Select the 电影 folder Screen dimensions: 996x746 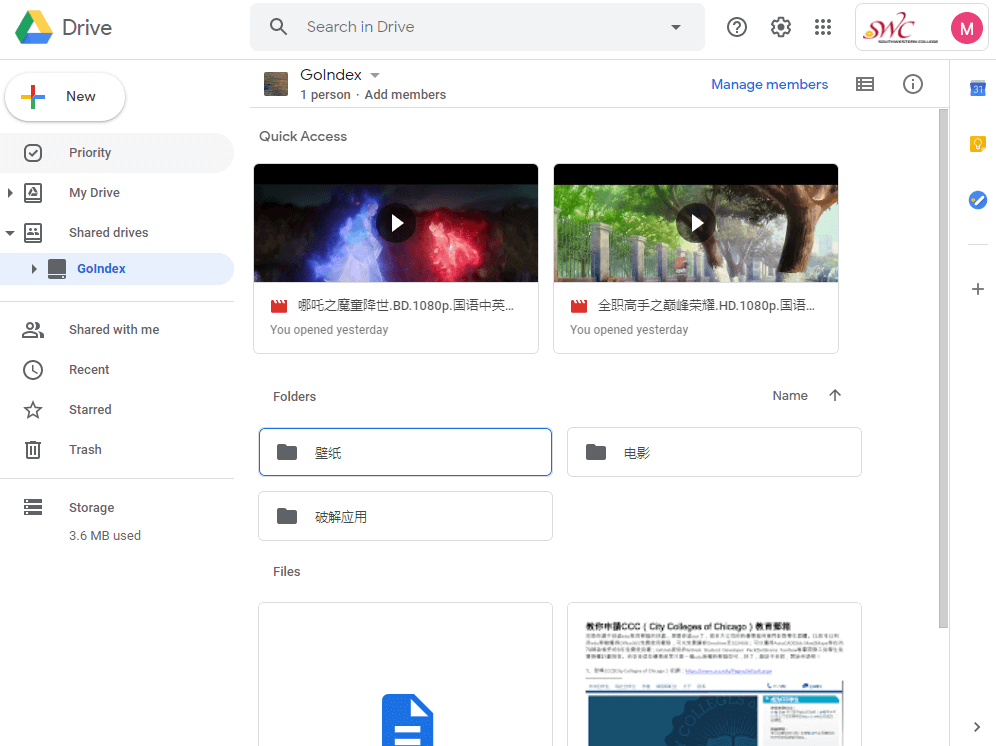coord(714,452)
